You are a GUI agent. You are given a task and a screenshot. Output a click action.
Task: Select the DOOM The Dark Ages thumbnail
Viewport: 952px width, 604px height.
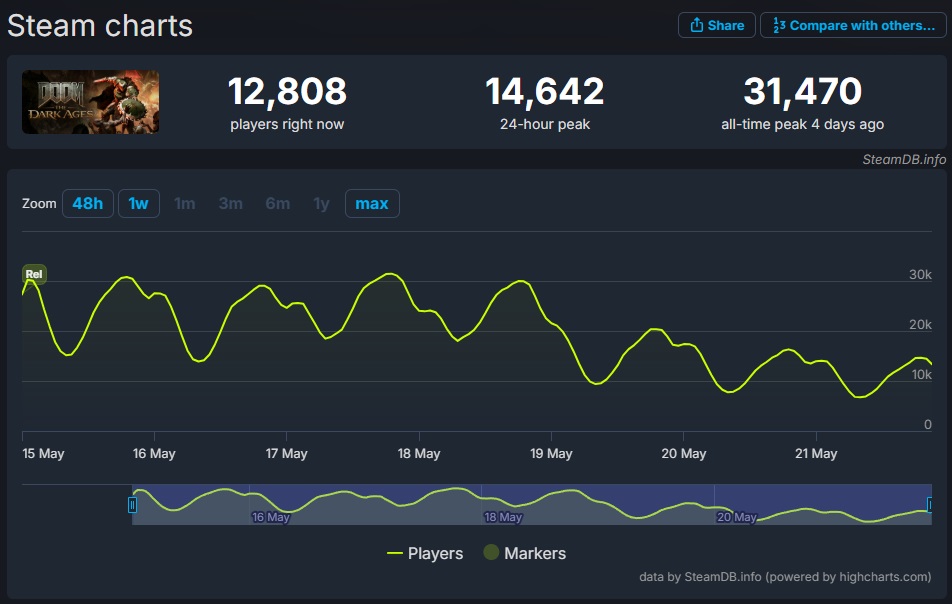90,102
